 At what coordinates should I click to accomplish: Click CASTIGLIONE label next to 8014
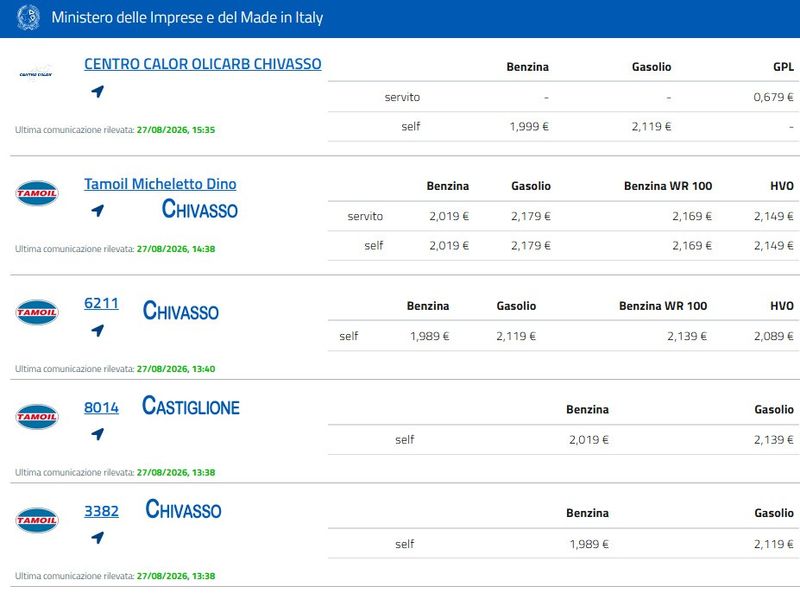[x=191, y=406]
